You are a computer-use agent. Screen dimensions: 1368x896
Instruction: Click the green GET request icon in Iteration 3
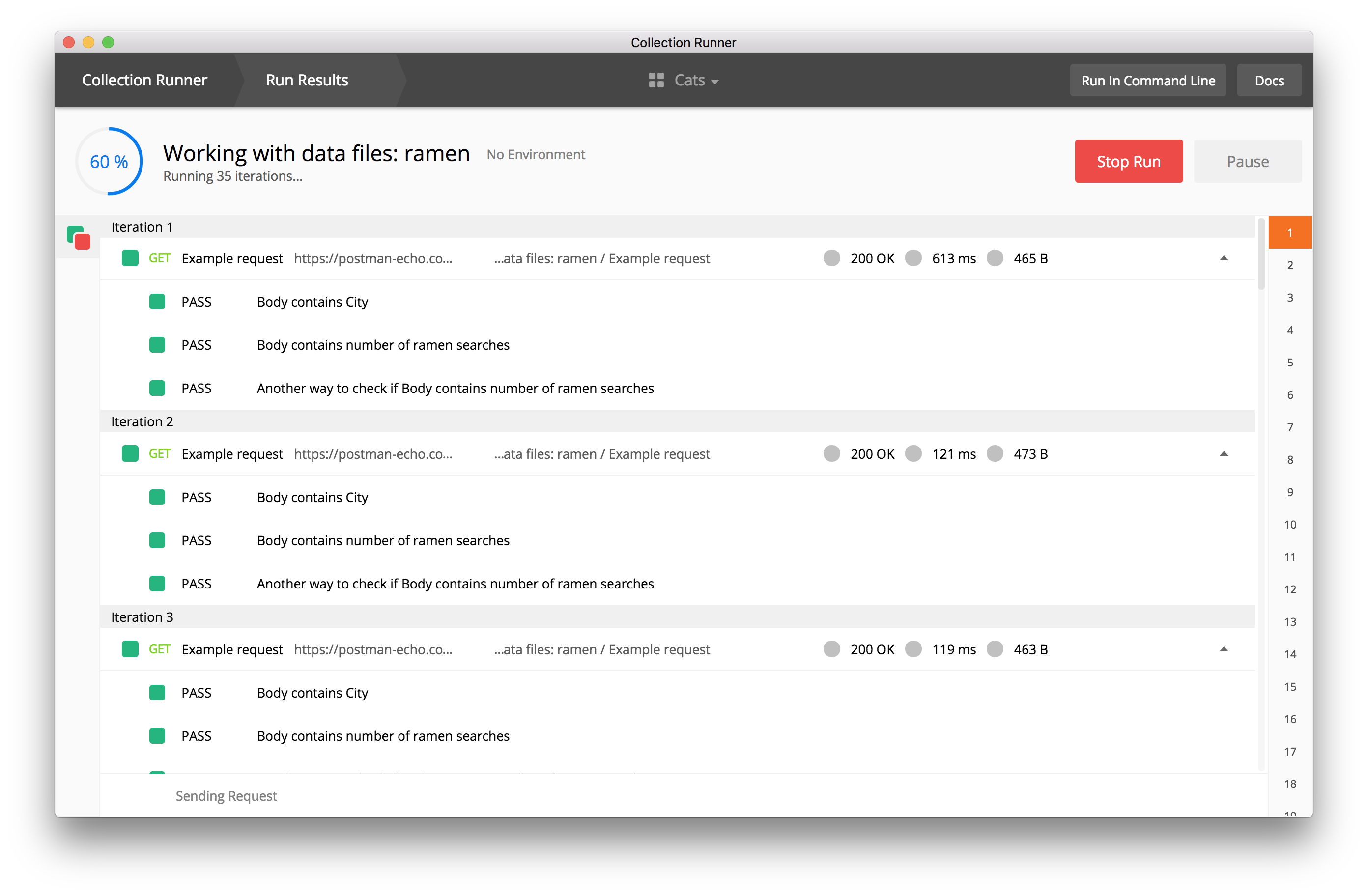(x=129, y=649)
